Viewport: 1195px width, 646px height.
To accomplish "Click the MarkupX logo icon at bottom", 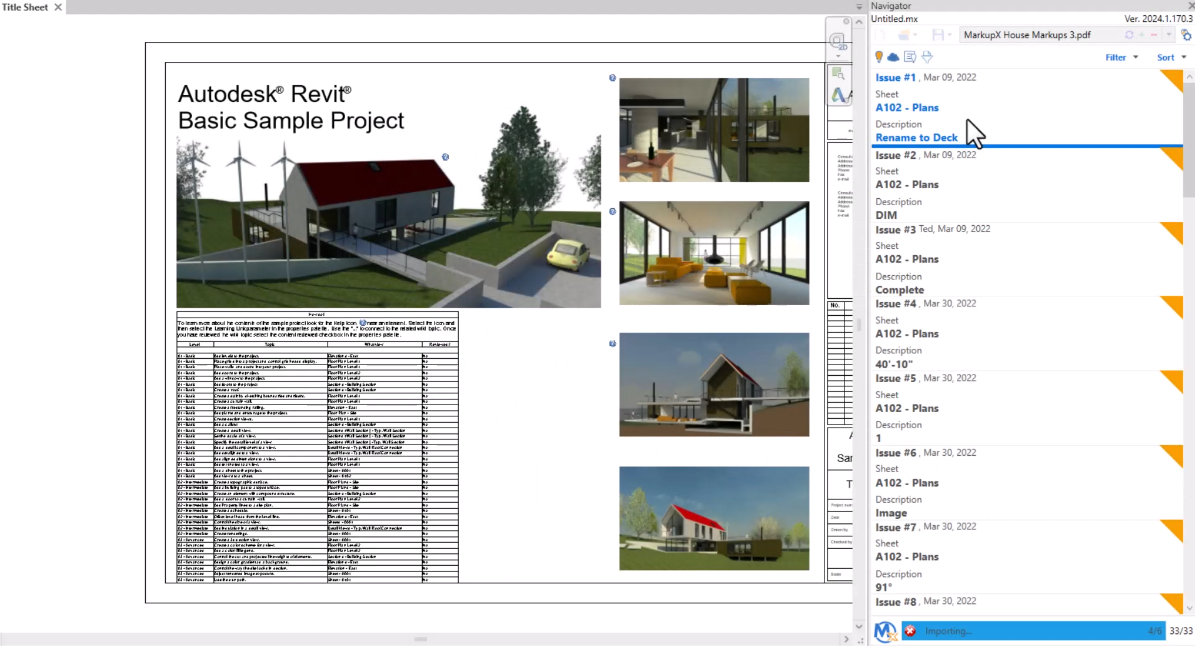I will point(885,632).
